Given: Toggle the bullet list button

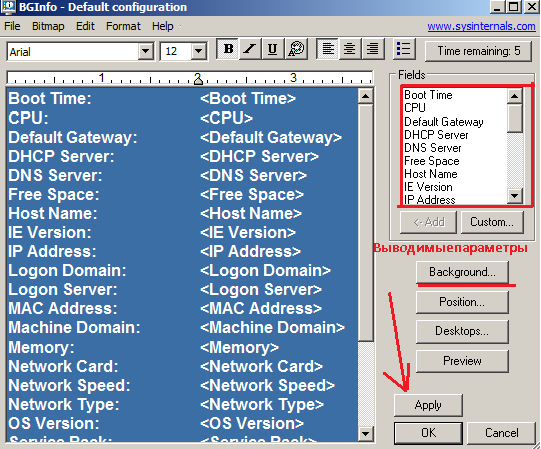Looking at the screenshot, I should pos(403,49).
